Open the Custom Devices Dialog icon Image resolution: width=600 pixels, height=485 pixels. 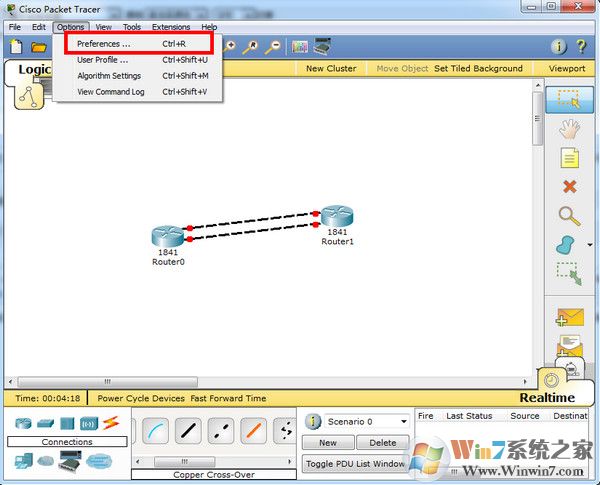pos(324,47)
